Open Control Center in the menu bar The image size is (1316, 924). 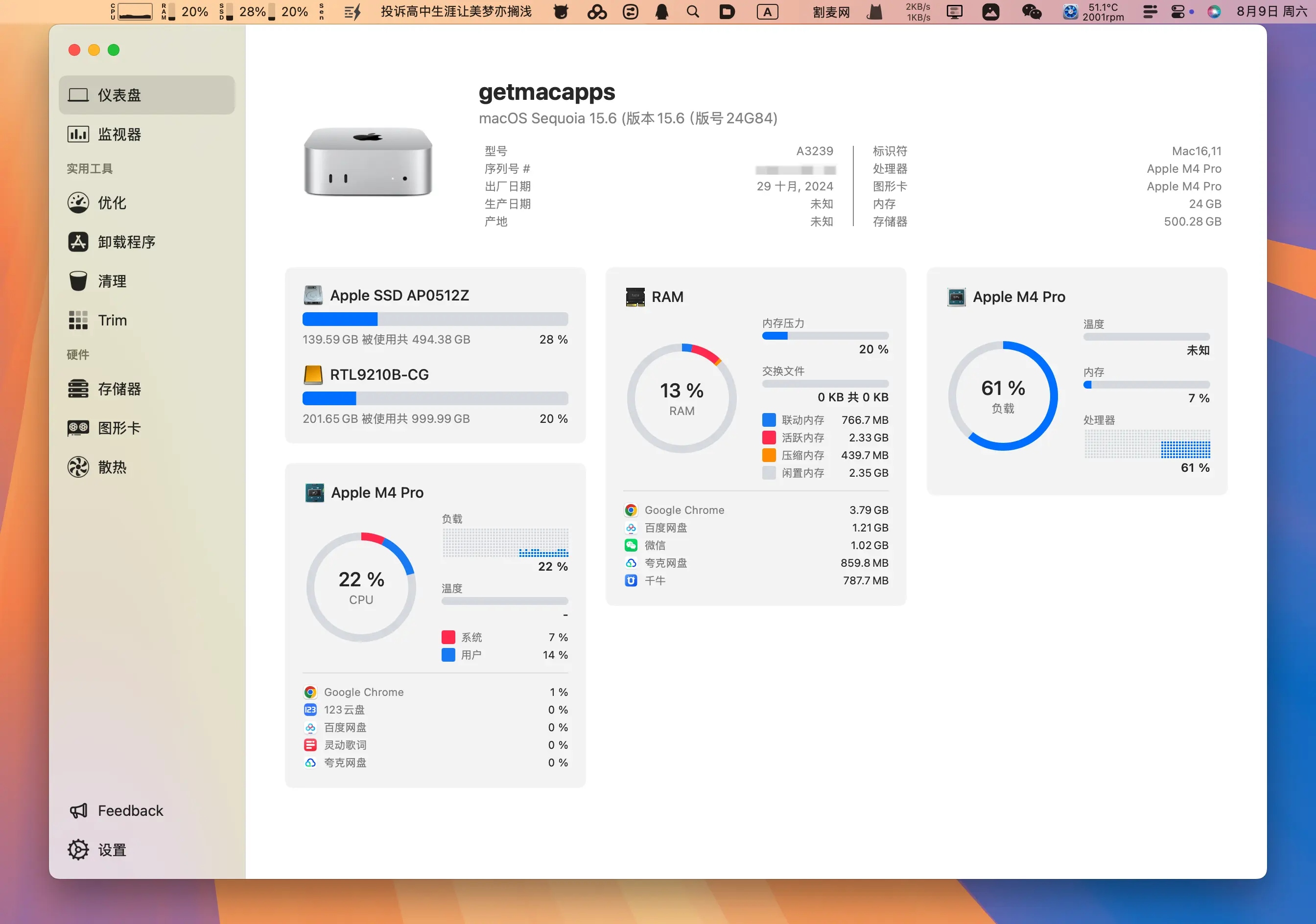(x=1178, y=11)
